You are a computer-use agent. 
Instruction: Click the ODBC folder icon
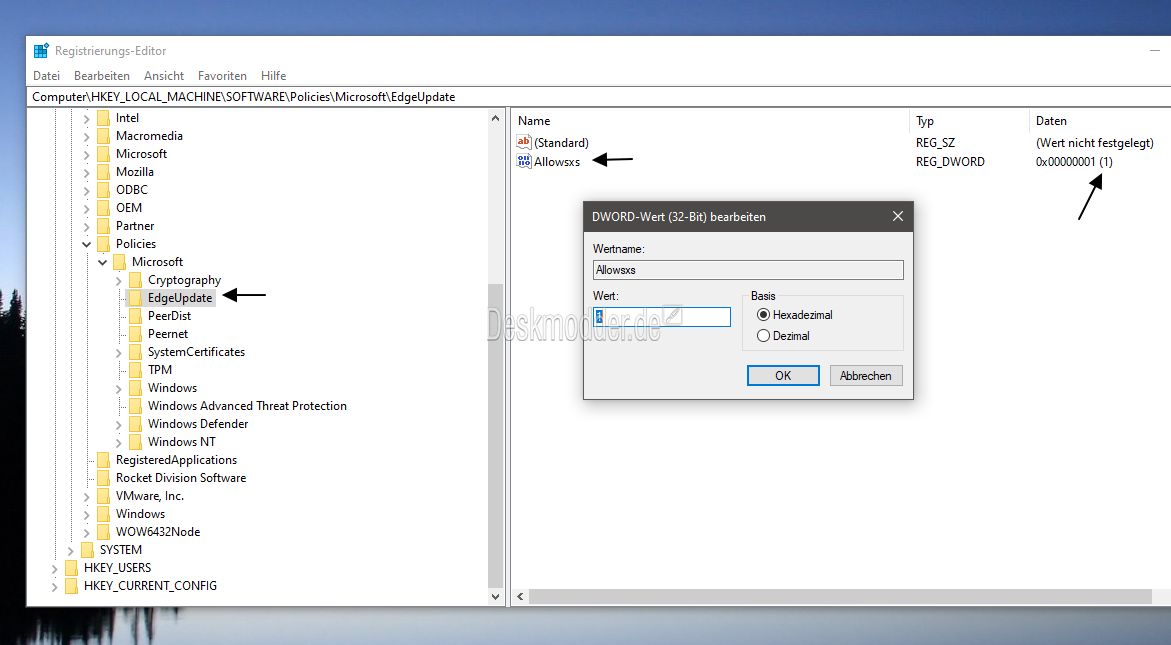pyautogui.click(x=103, y=190)
